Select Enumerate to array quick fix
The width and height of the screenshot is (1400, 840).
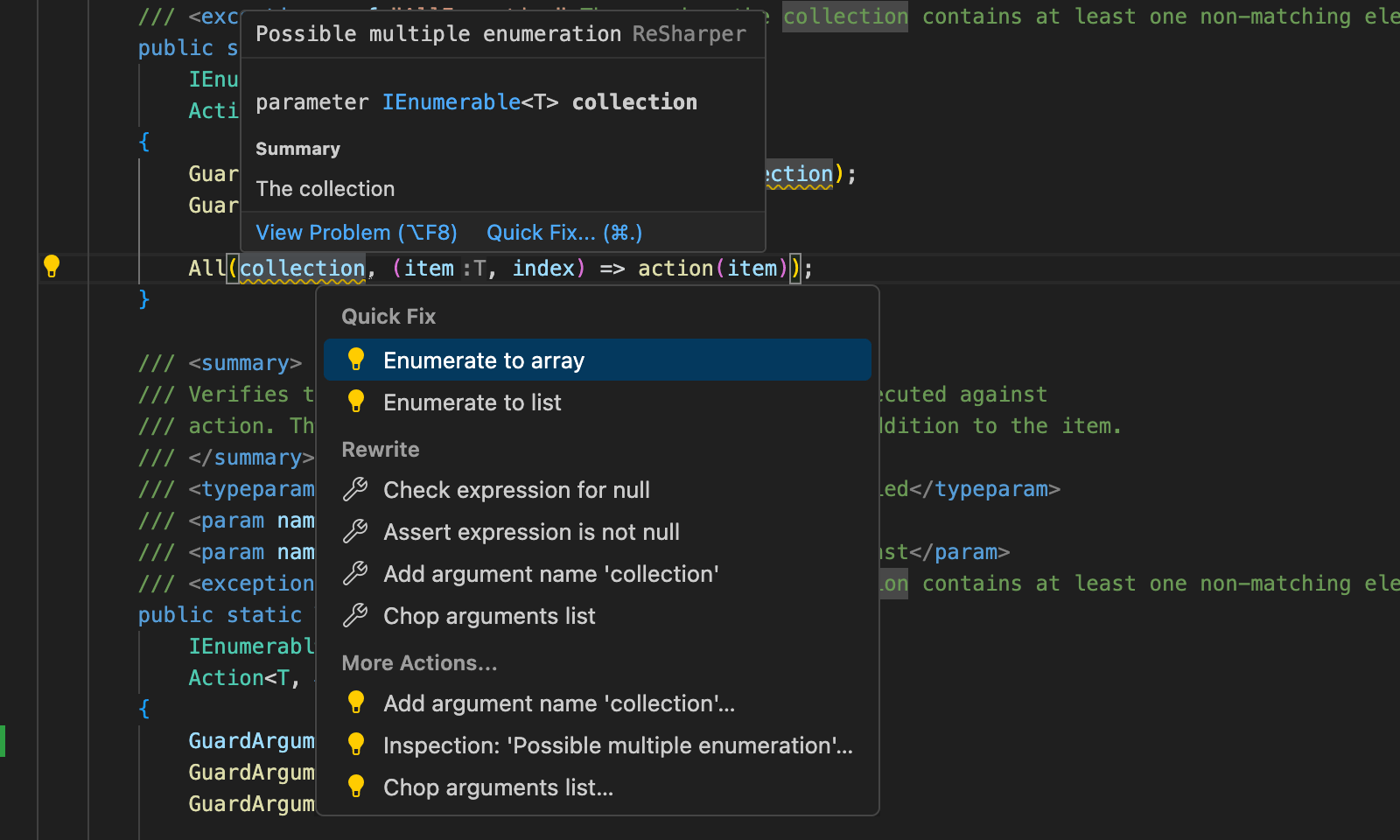(x=483, y=360)
